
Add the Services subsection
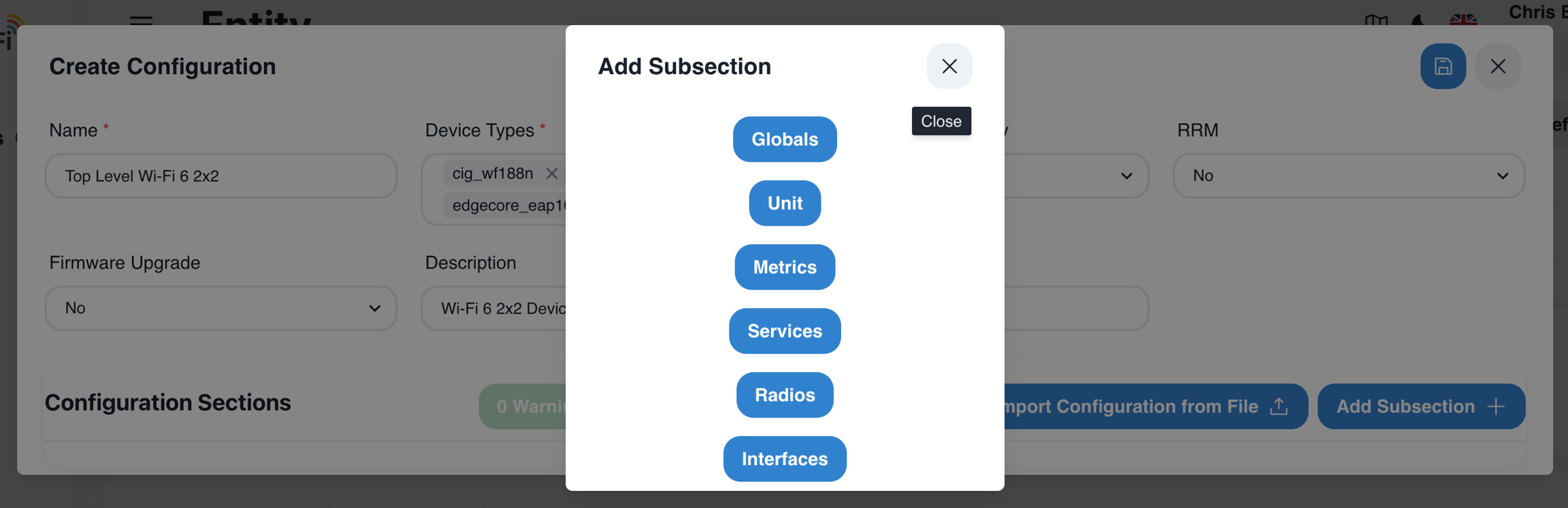click(785, 331)
